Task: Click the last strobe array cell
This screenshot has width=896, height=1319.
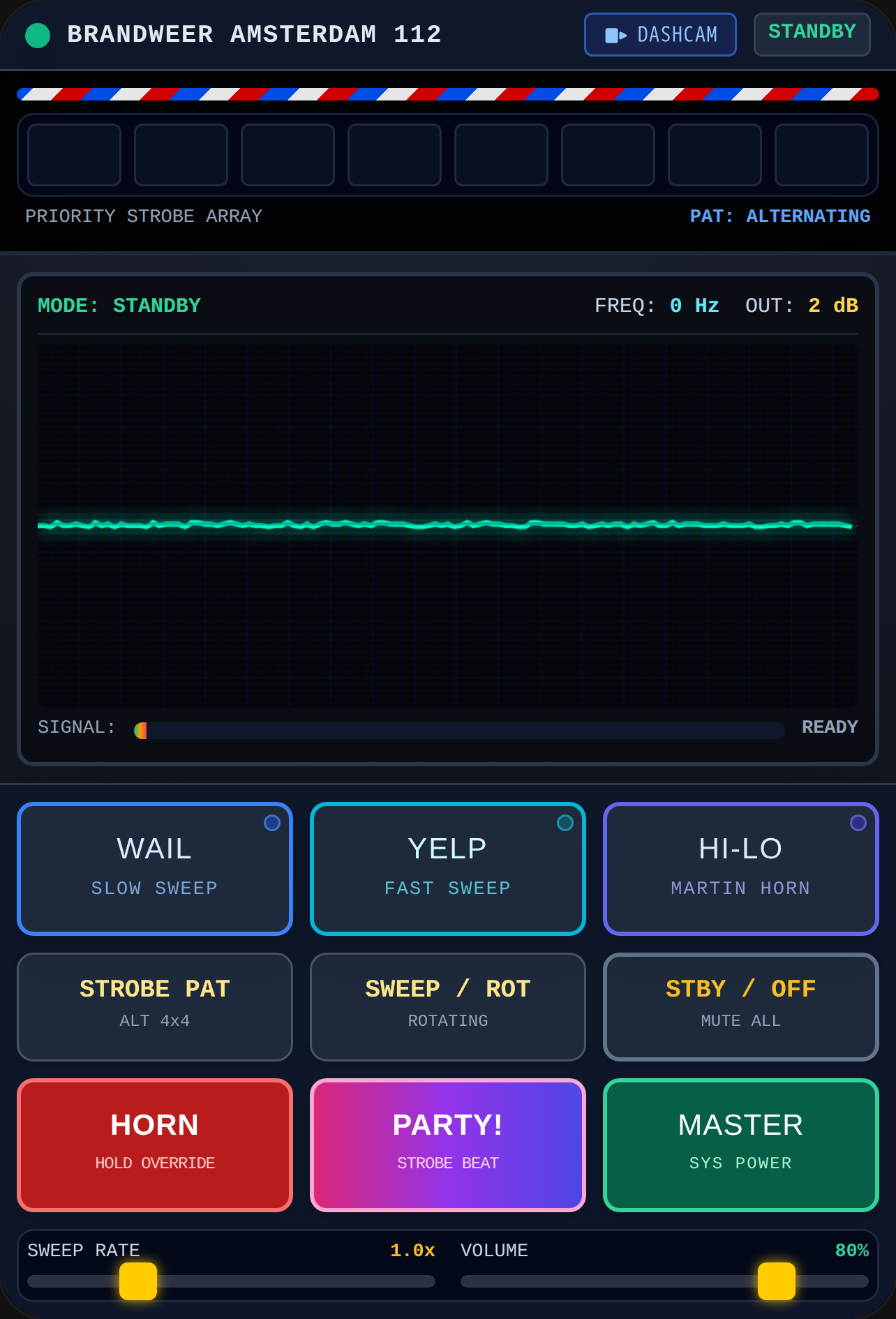Action: click(x=821, y=155)
